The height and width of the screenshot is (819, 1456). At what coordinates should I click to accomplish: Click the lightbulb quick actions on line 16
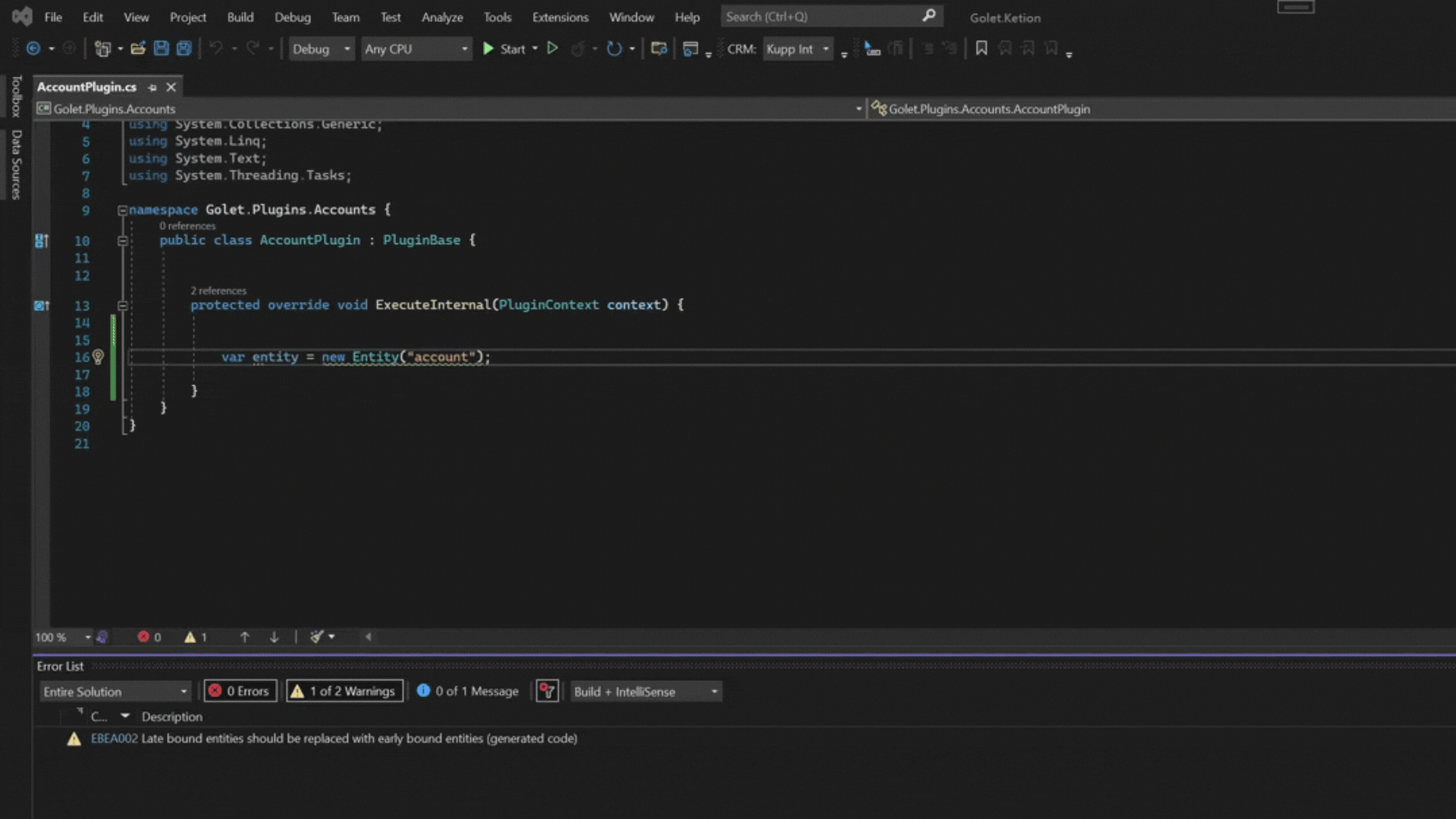point(98,356)
